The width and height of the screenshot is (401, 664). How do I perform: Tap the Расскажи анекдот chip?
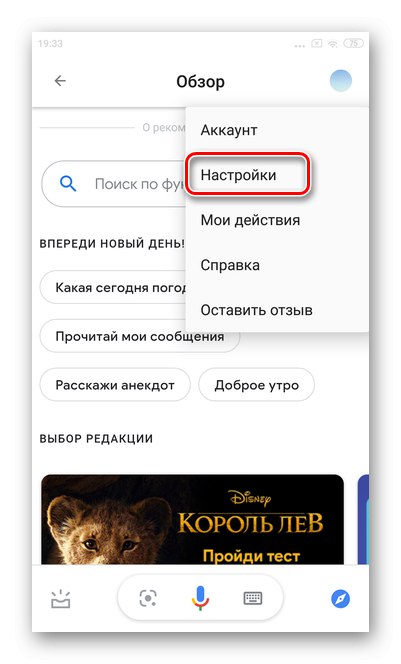pos(115,385)
